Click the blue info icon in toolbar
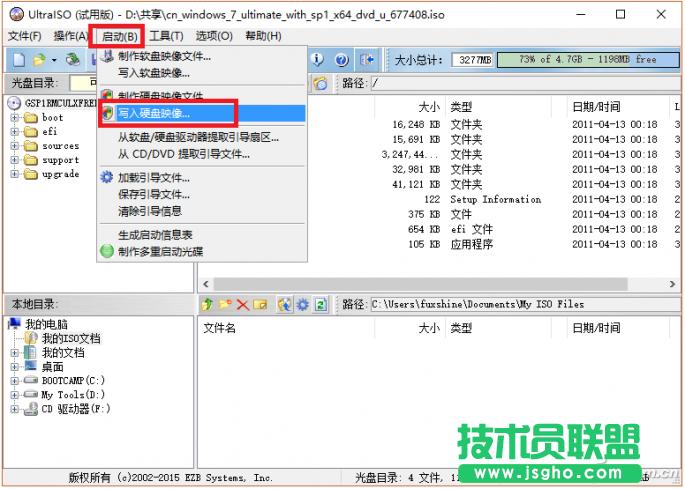685x489 pixels. coord(318,61)
